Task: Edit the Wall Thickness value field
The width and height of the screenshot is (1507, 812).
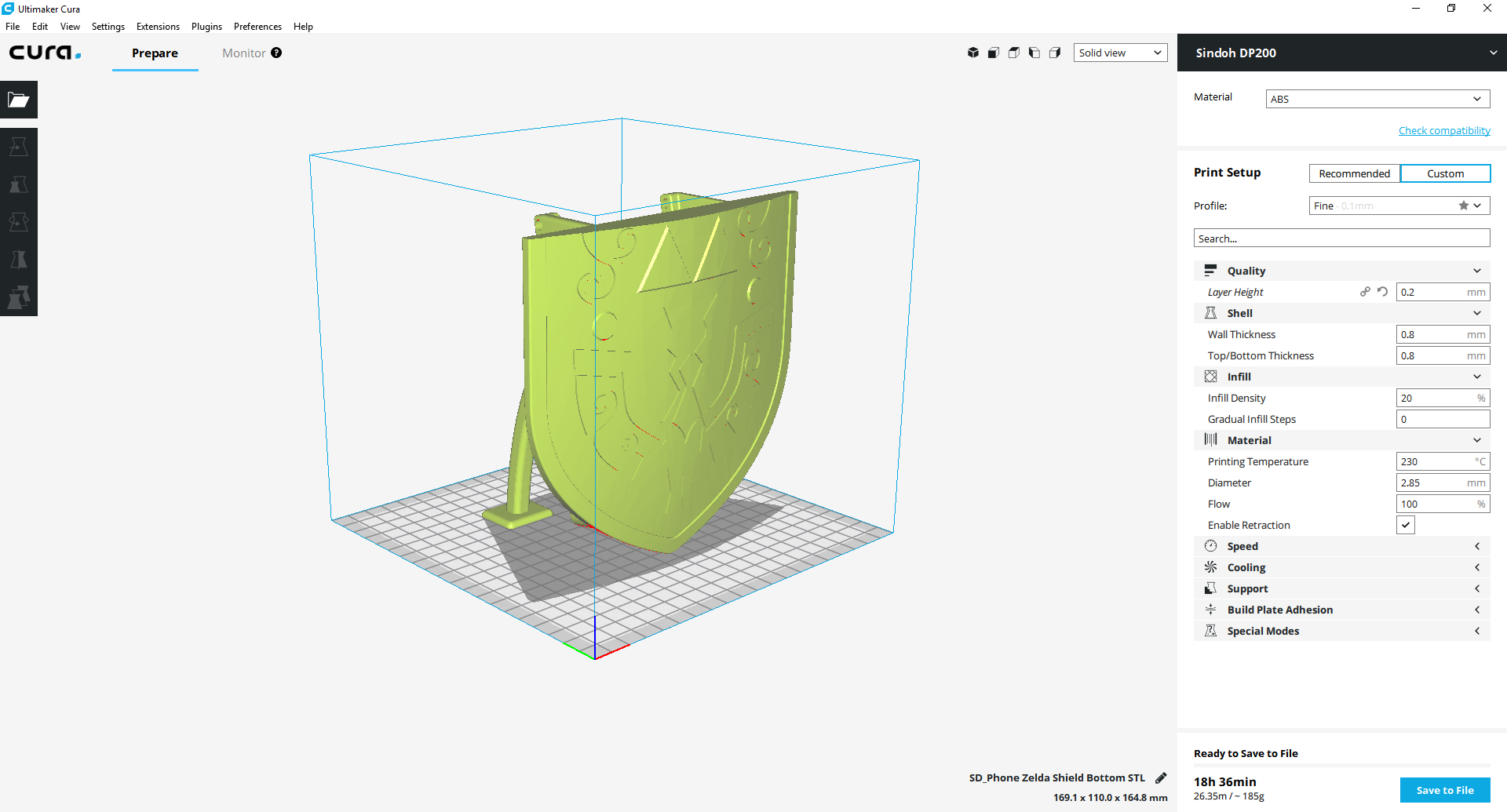Action: [x=1443, y=334]
